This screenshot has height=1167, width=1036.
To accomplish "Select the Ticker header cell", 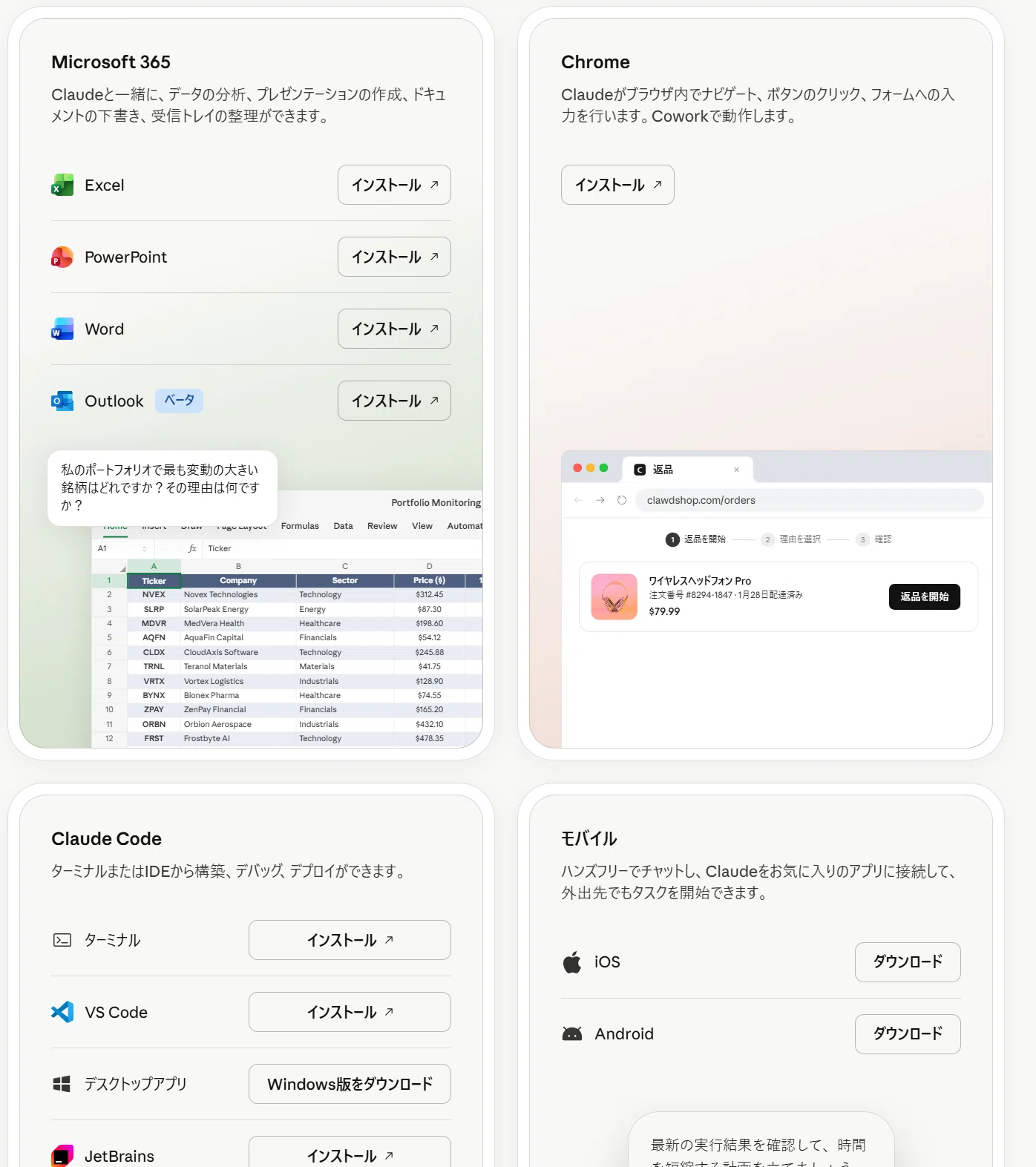I will click(154, 581).
